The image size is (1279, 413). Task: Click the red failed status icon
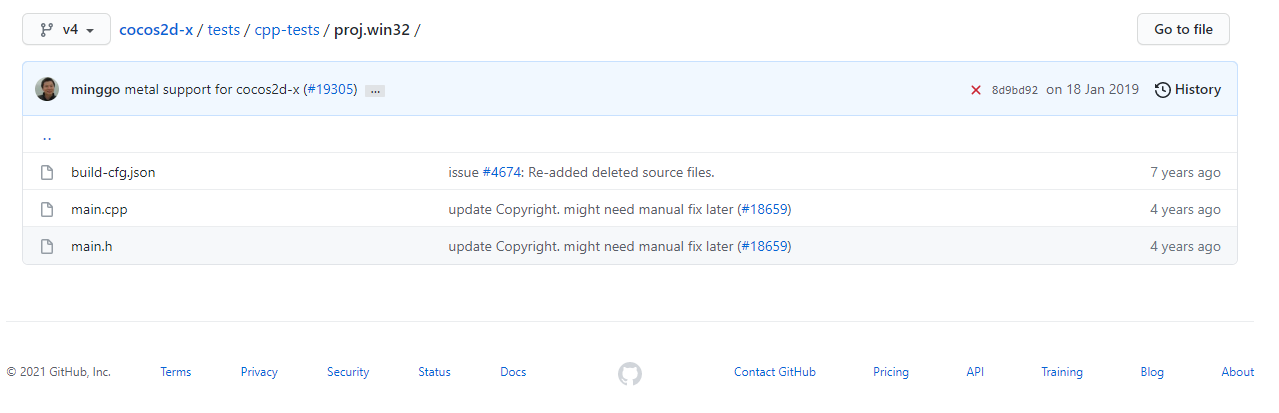976,90
